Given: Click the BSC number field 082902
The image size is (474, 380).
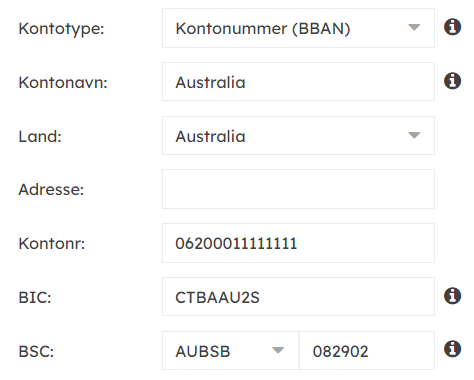Looking at the screenshot, I should point(367,351).
